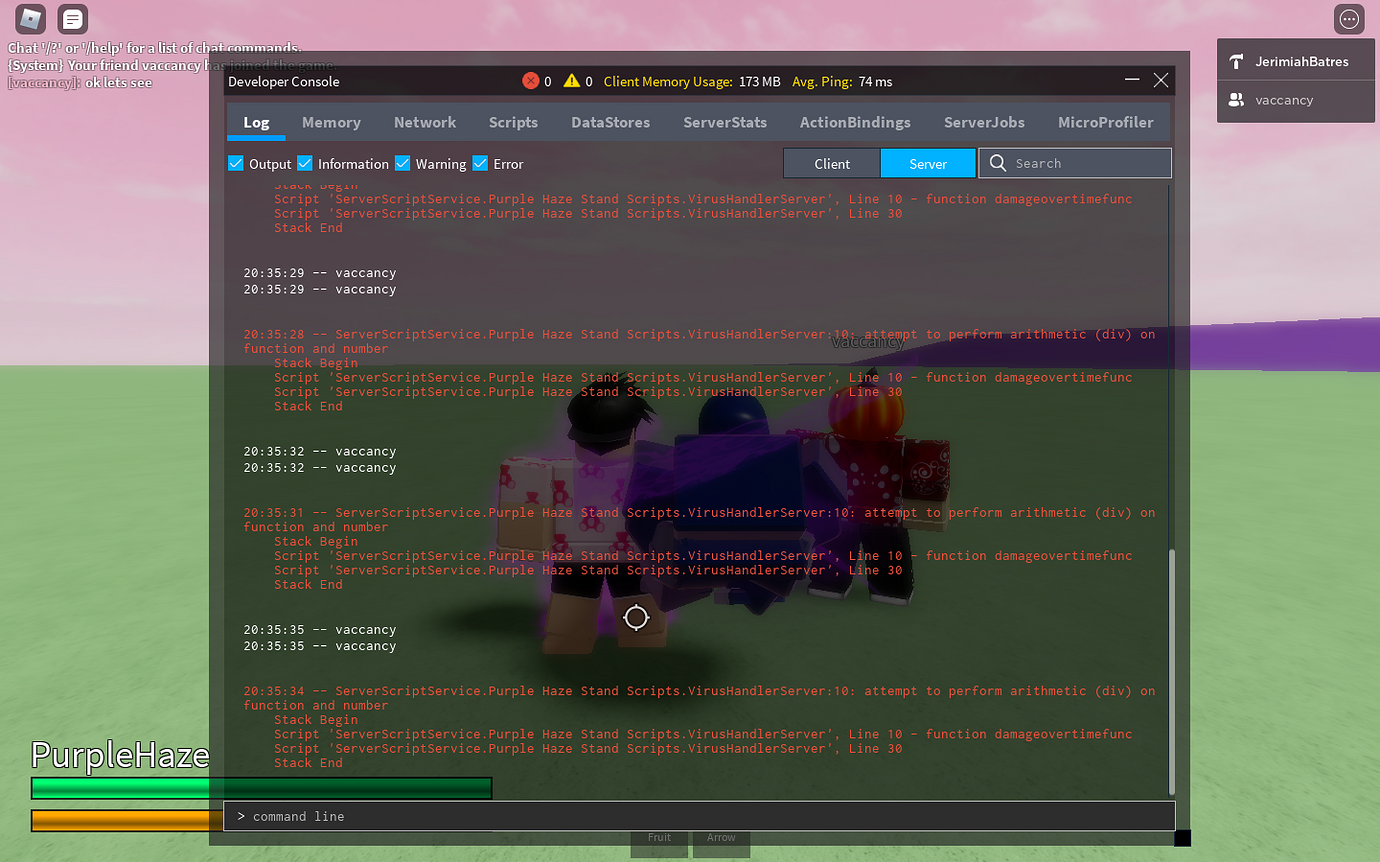1380x862 pixels.
Task: Switch to the Memory tab
Action: (331, 122)
